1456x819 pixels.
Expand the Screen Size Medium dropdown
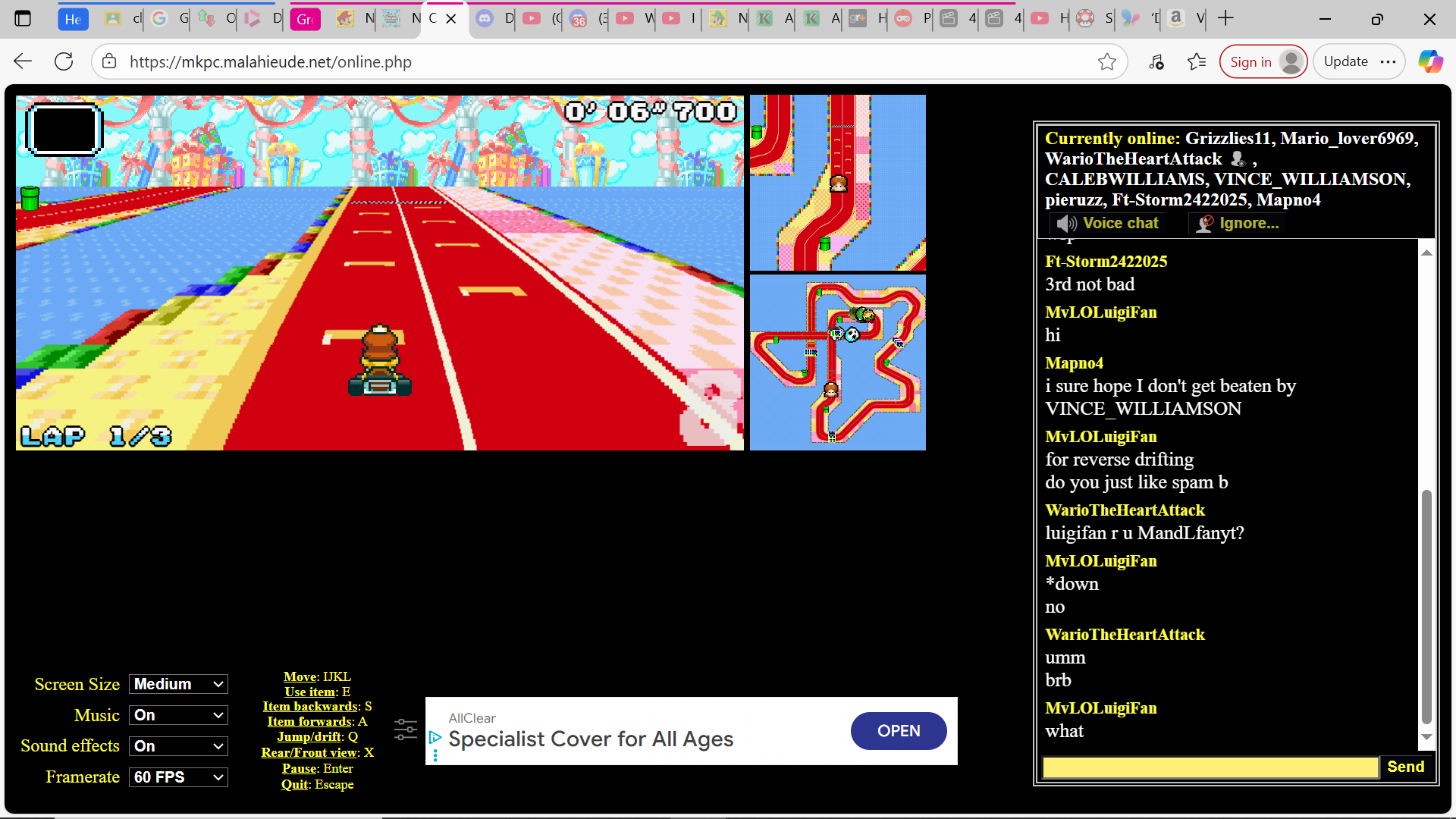click(178, 684)
